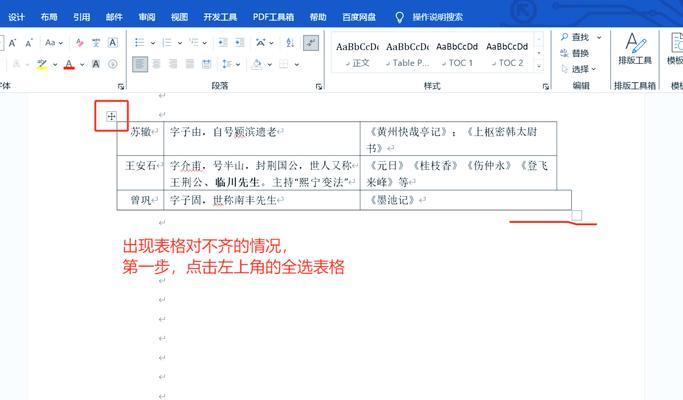Open the Font dialog launcher

click(x=121, y=86)
